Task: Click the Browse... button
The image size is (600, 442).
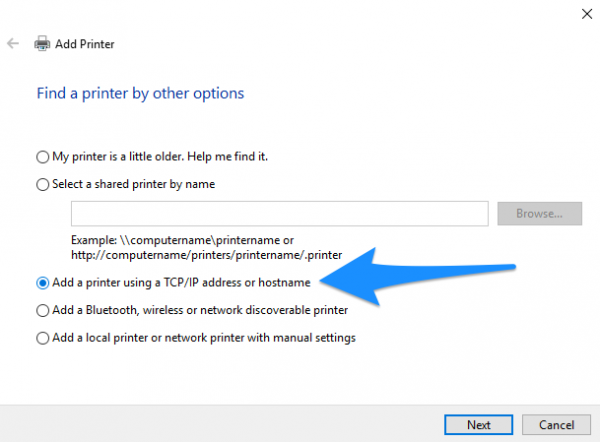Action: click(x=540, y=214)
